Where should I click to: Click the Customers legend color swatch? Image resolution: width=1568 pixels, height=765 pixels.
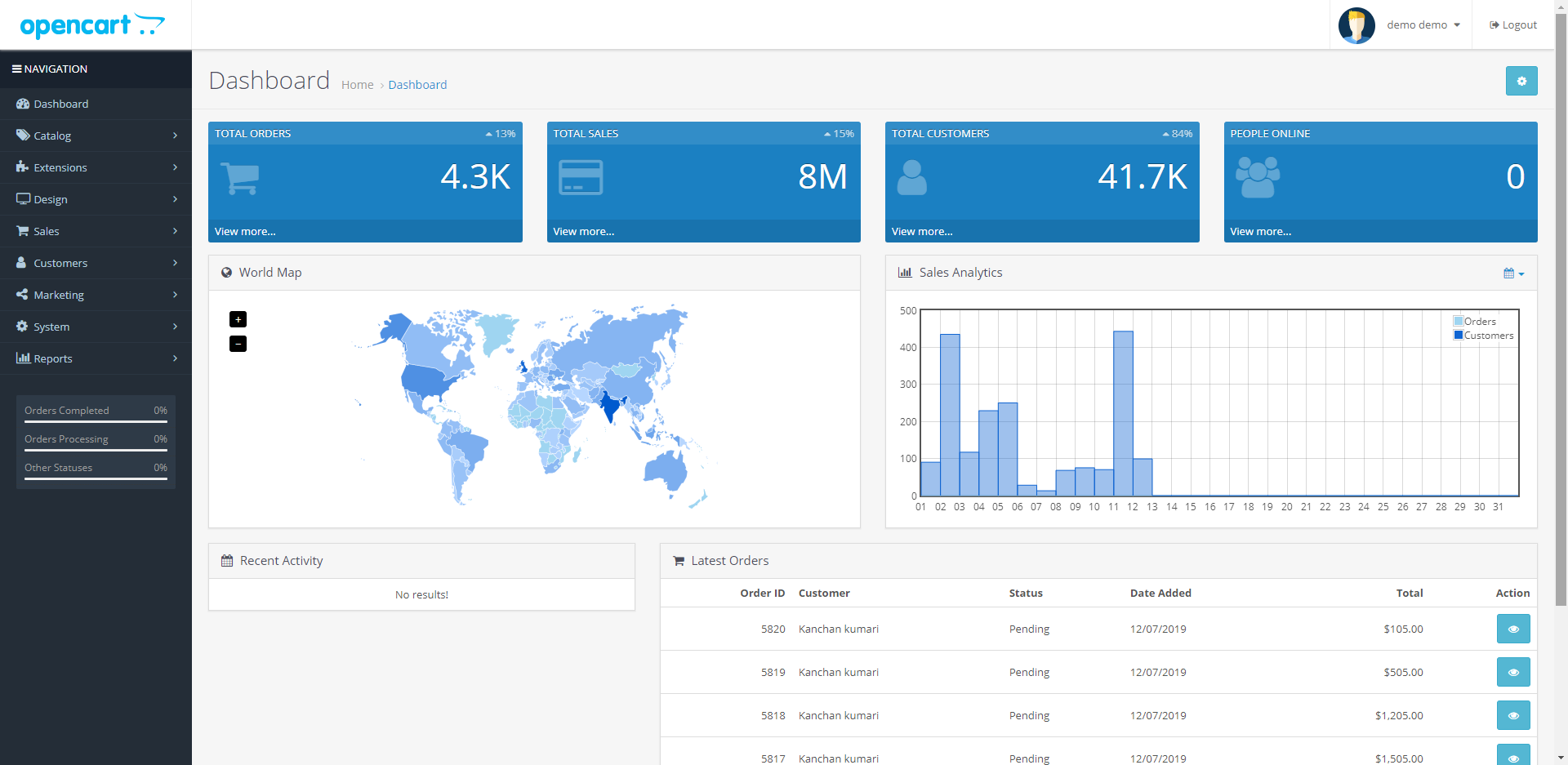point(1459,335)
